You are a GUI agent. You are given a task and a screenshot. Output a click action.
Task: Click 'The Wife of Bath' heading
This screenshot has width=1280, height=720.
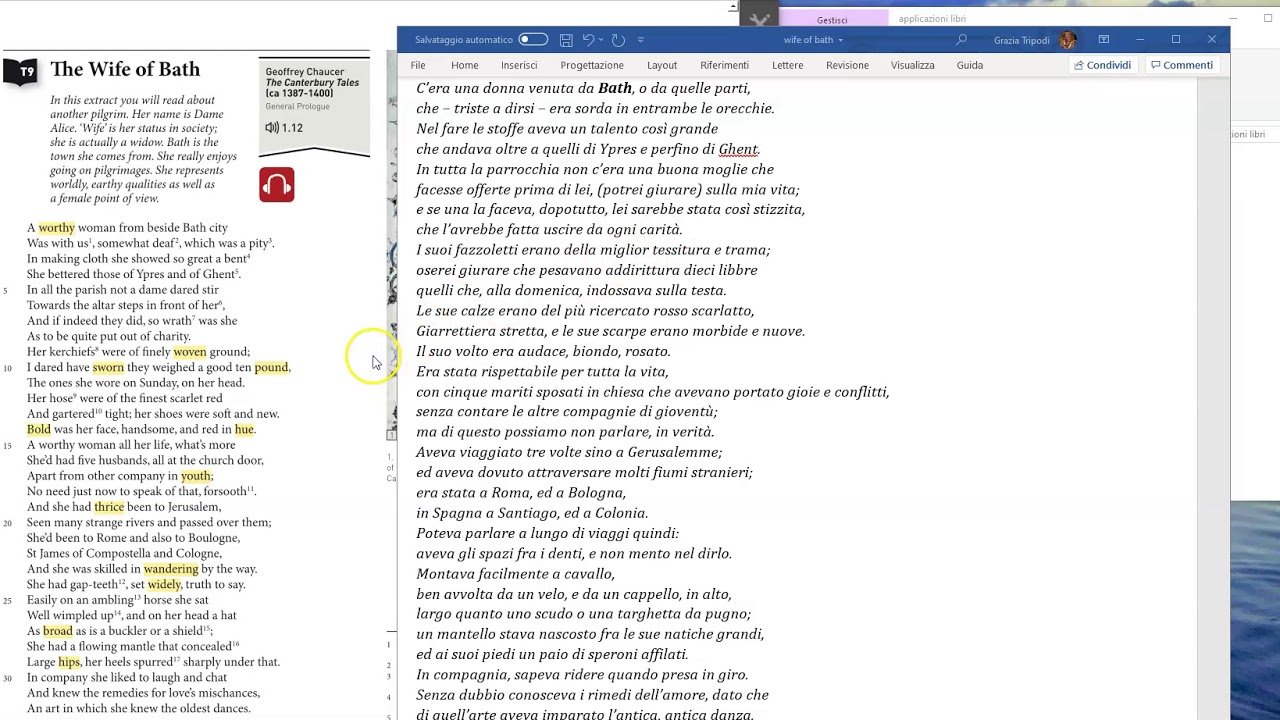(125, 69)
